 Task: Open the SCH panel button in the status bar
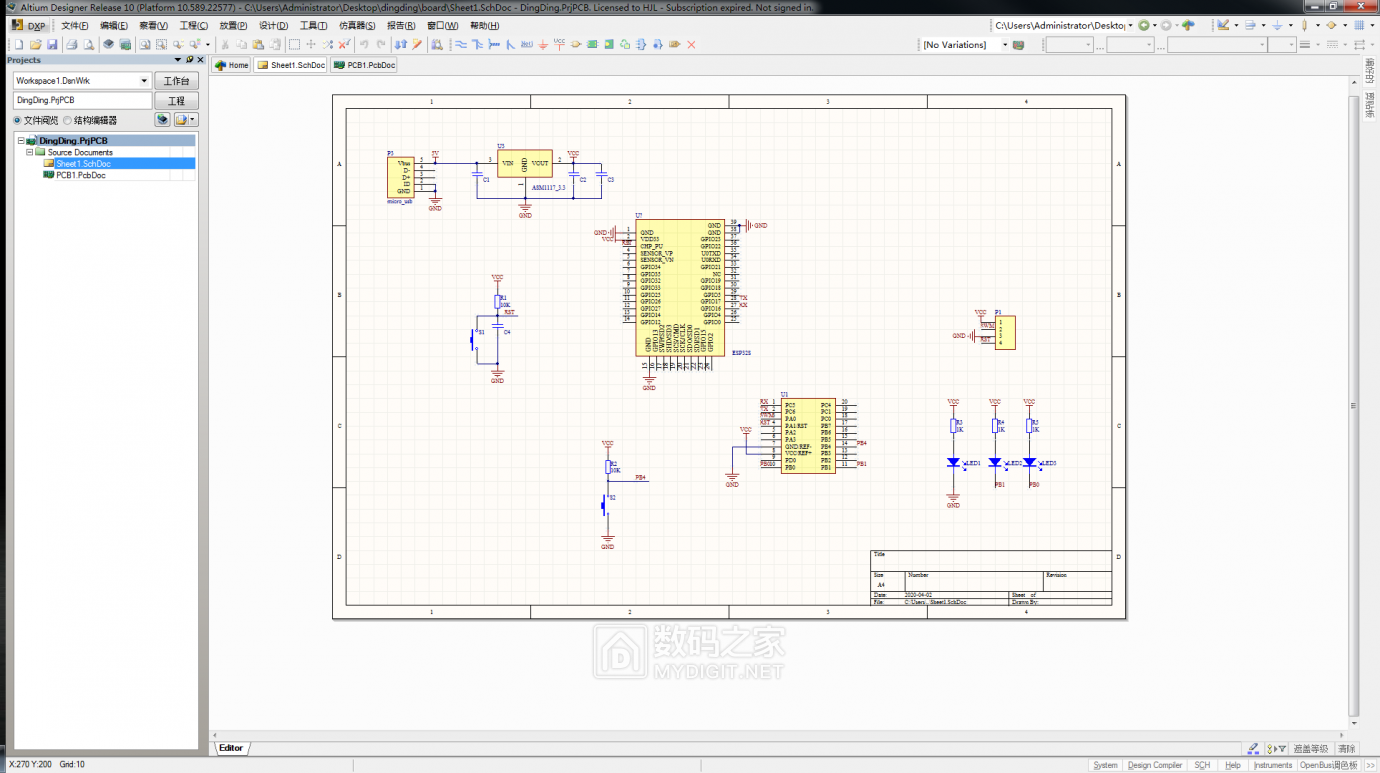click(x=1202, y=765)
